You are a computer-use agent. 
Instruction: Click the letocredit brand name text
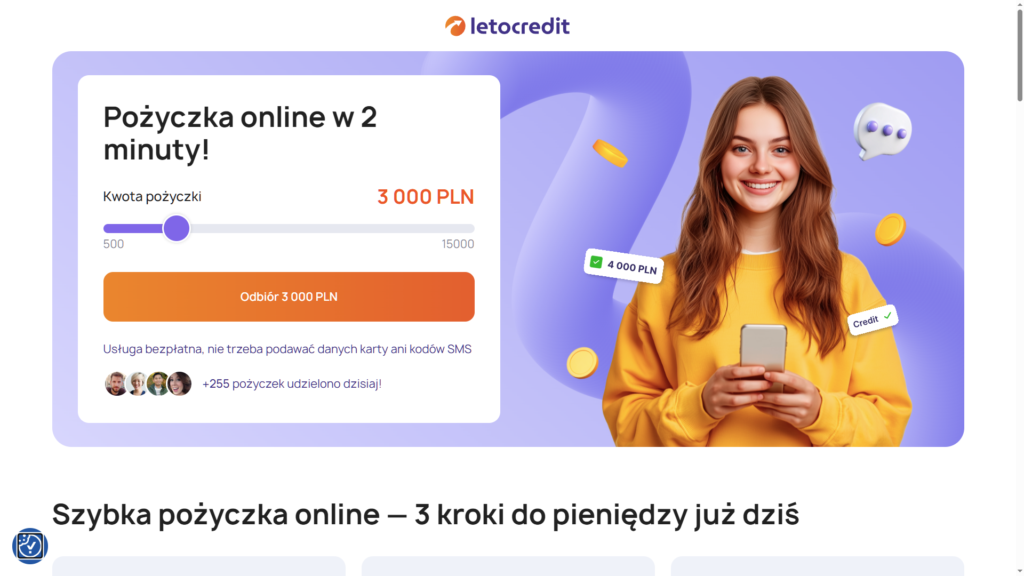pos(520,26)
